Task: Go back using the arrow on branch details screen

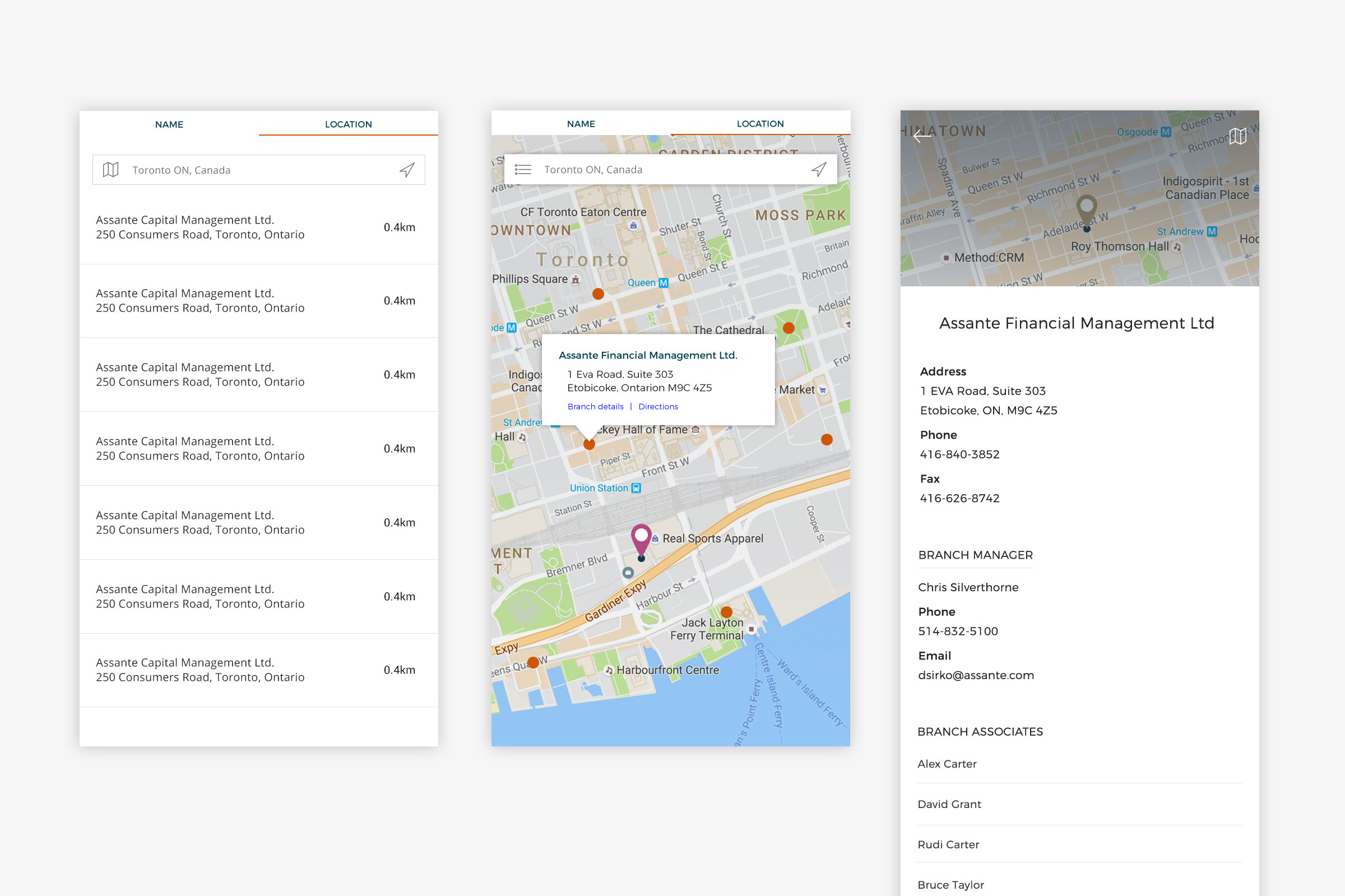Action: [922, 136]
